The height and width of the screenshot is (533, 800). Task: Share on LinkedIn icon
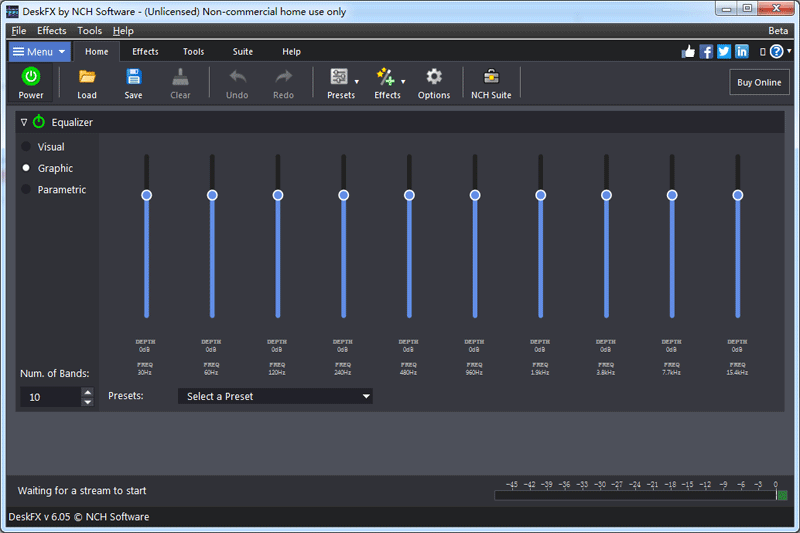pyautogui.click(x=742, y=52)
